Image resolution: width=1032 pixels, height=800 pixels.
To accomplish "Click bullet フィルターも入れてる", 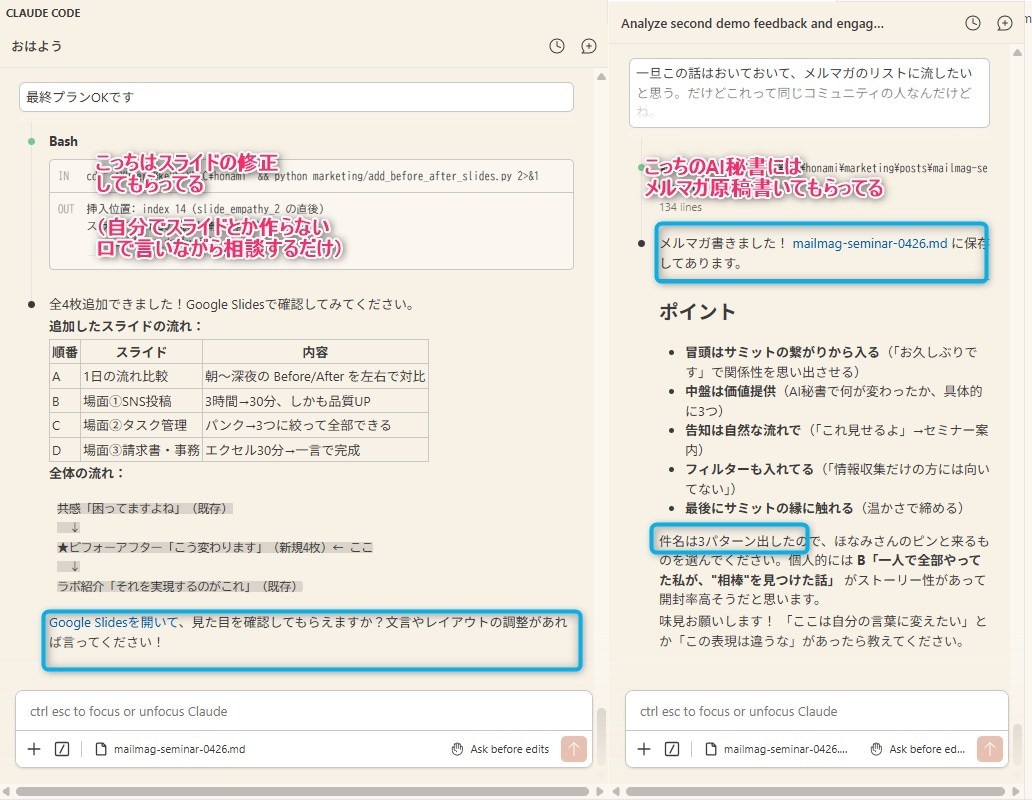I will 749,469.
